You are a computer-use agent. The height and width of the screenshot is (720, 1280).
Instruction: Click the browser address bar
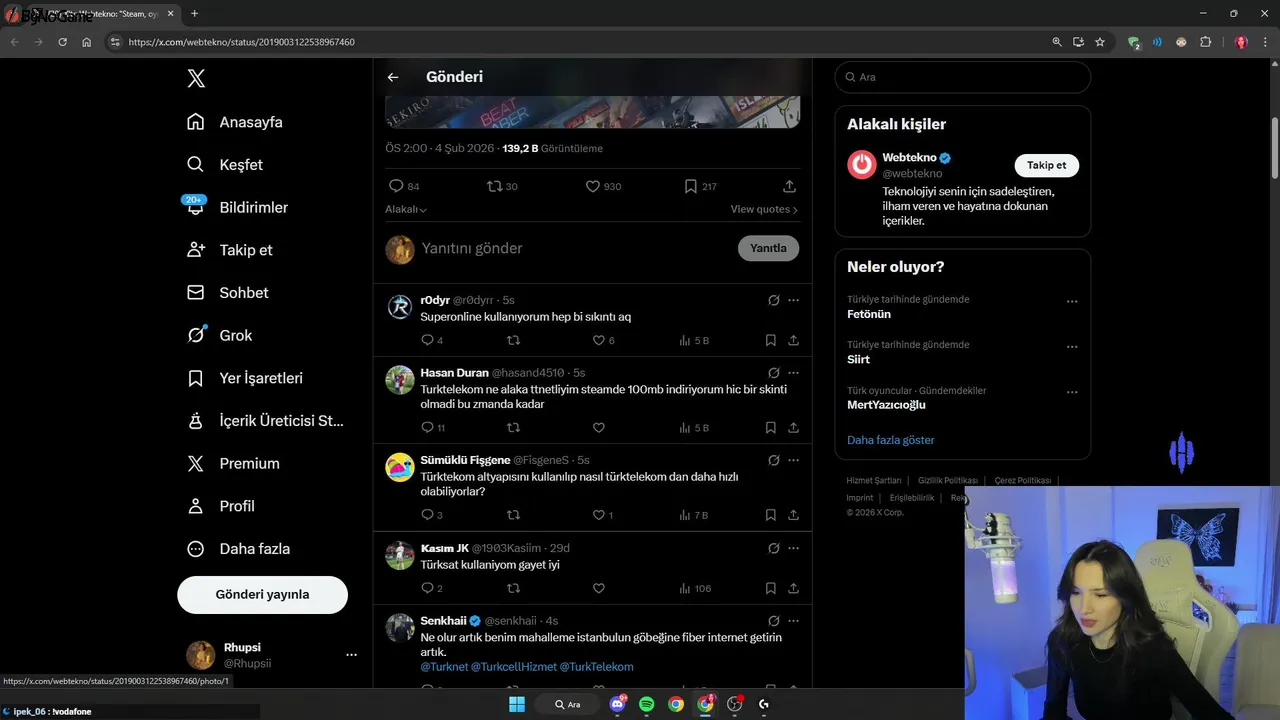coord(580,42)
